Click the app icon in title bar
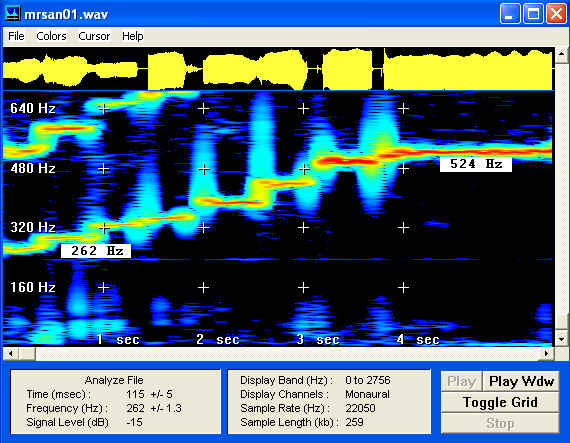The image size is (570, 443). [12, 14]
